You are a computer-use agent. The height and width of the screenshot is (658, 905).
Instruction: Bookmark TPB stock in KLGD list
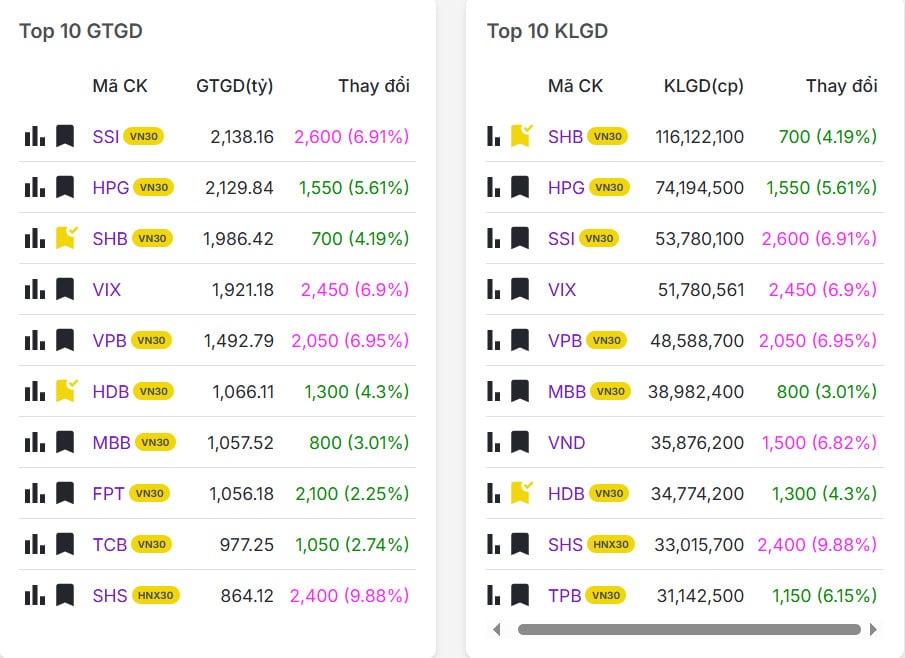(x=520, y=596)
